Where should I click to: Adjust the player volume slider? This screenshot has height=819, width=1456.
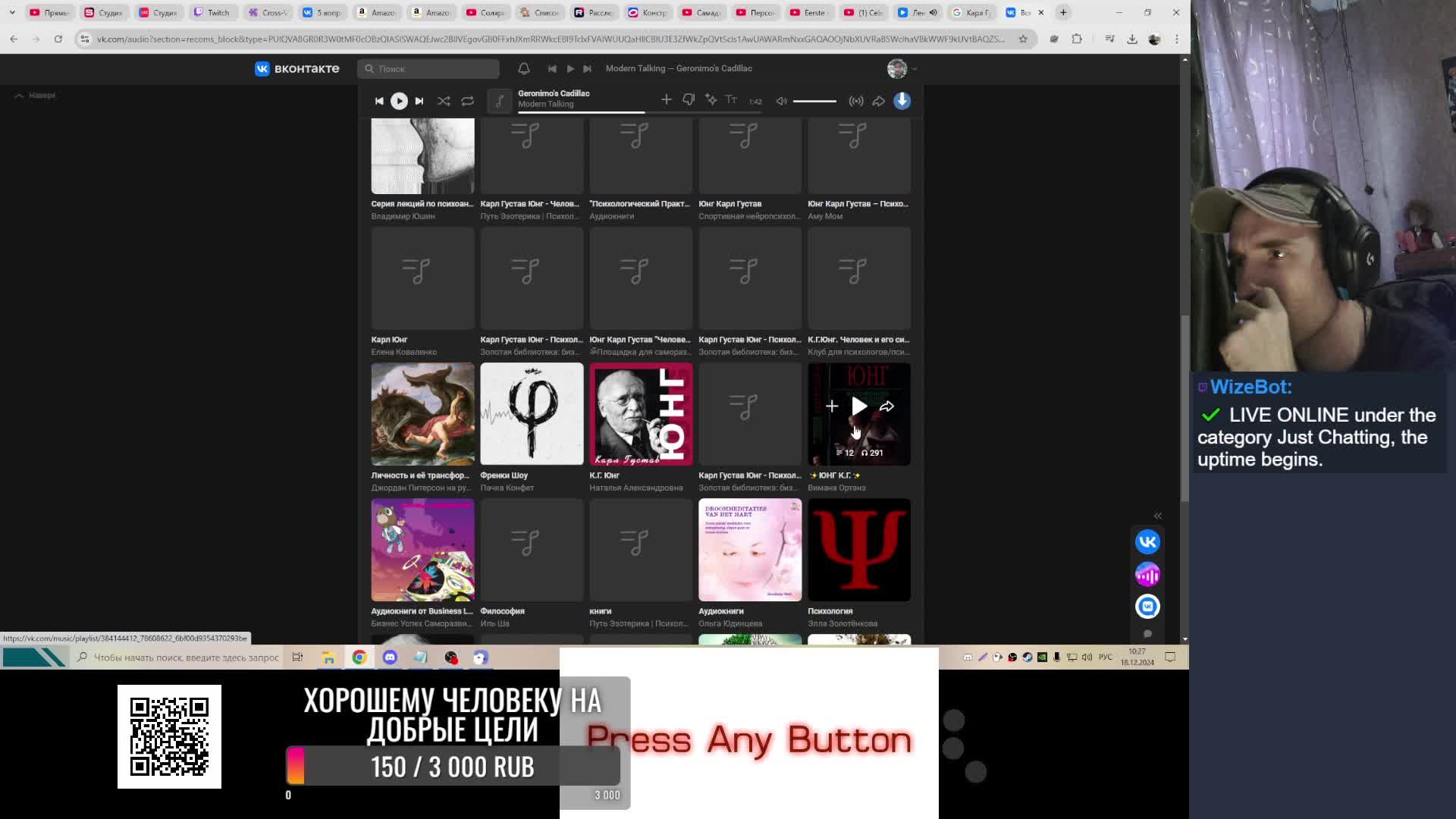(814, 101)
